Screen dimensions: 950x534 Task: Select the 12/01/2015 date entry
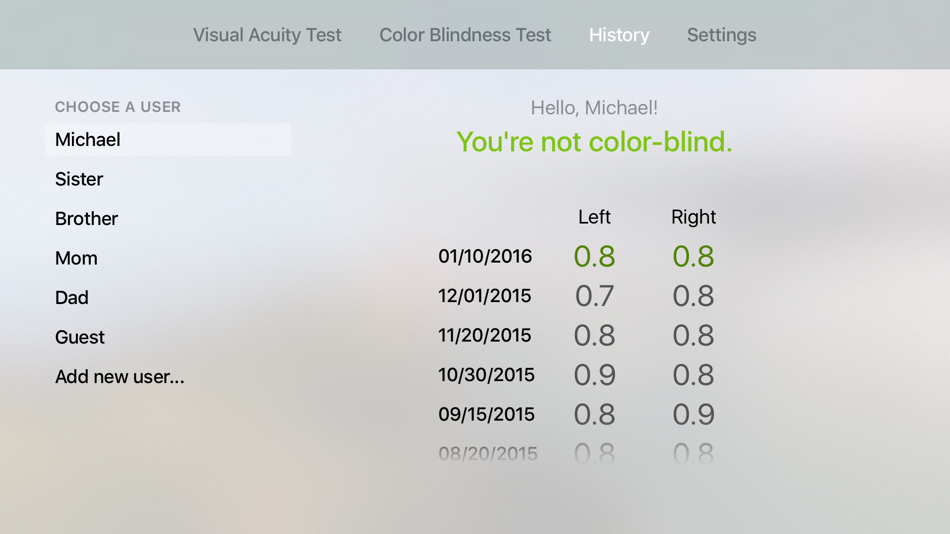click(x=485, y=296)
